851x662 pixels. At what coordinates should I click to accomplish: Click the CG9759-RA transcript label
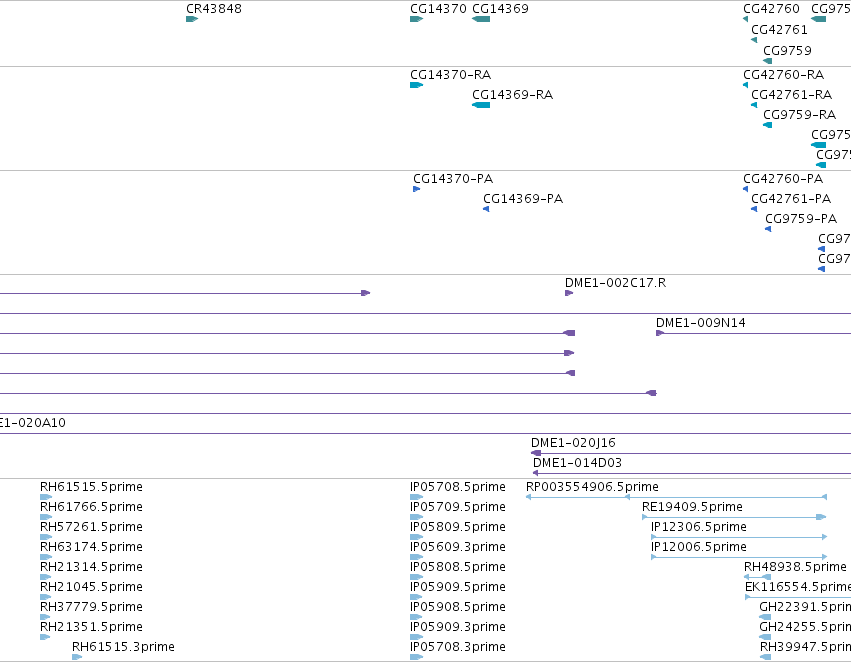tap(799, 114)
